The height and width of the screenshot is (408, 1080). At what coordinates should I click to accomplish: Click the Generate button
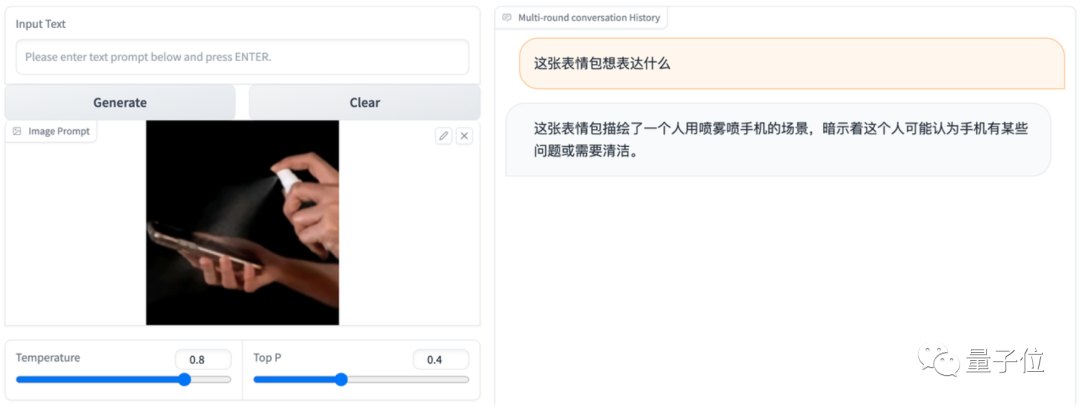120,103
